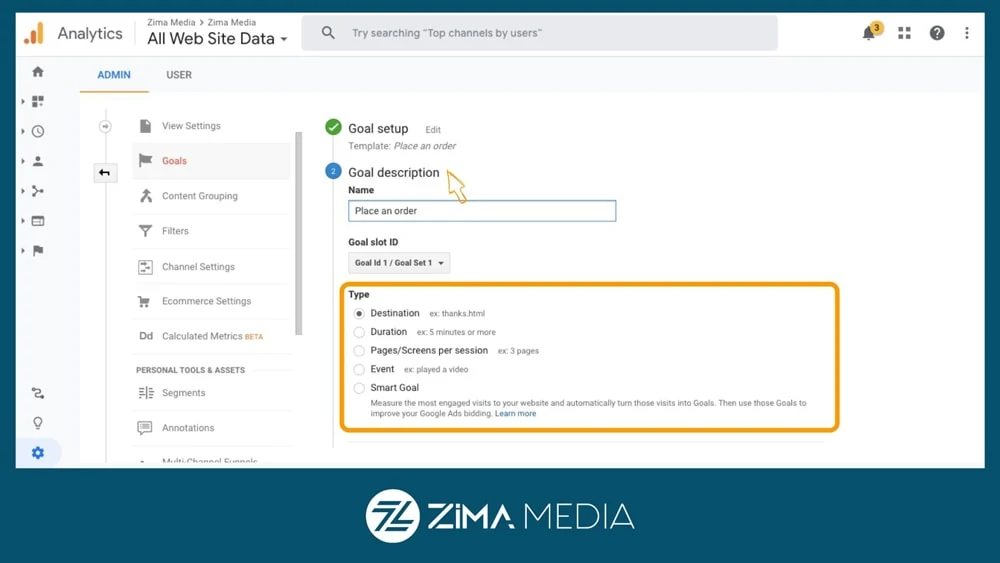The image size is (1000, 563).
Task: Click the Learn more link
Action: tap(515, 413)
